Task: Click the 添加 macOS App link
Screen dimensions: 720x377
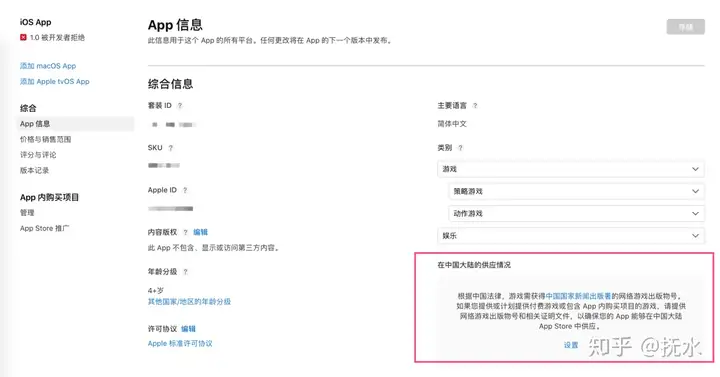Action: (48, 66)
